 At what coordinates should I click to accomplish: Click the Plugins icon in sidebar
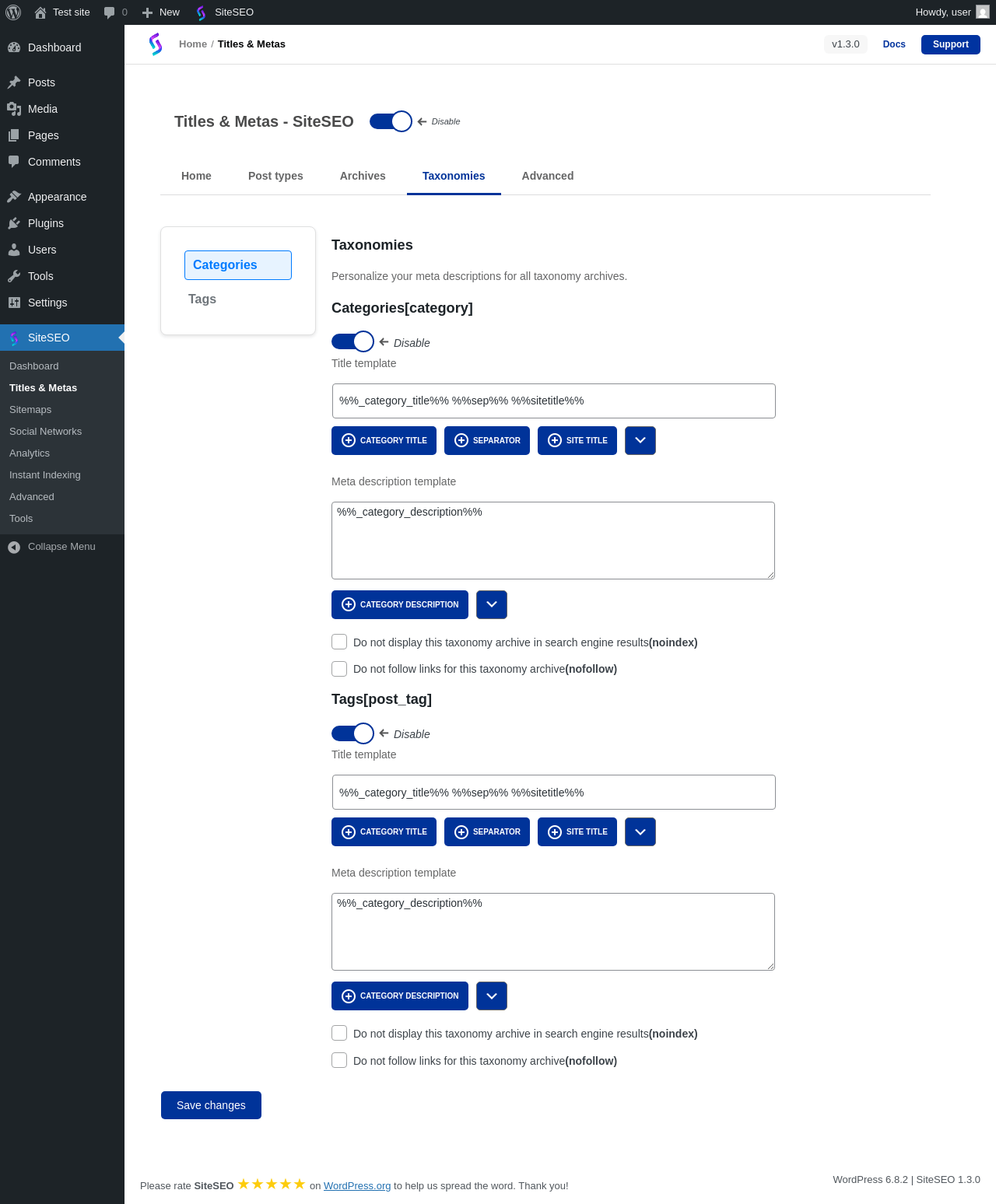point(14,223)
